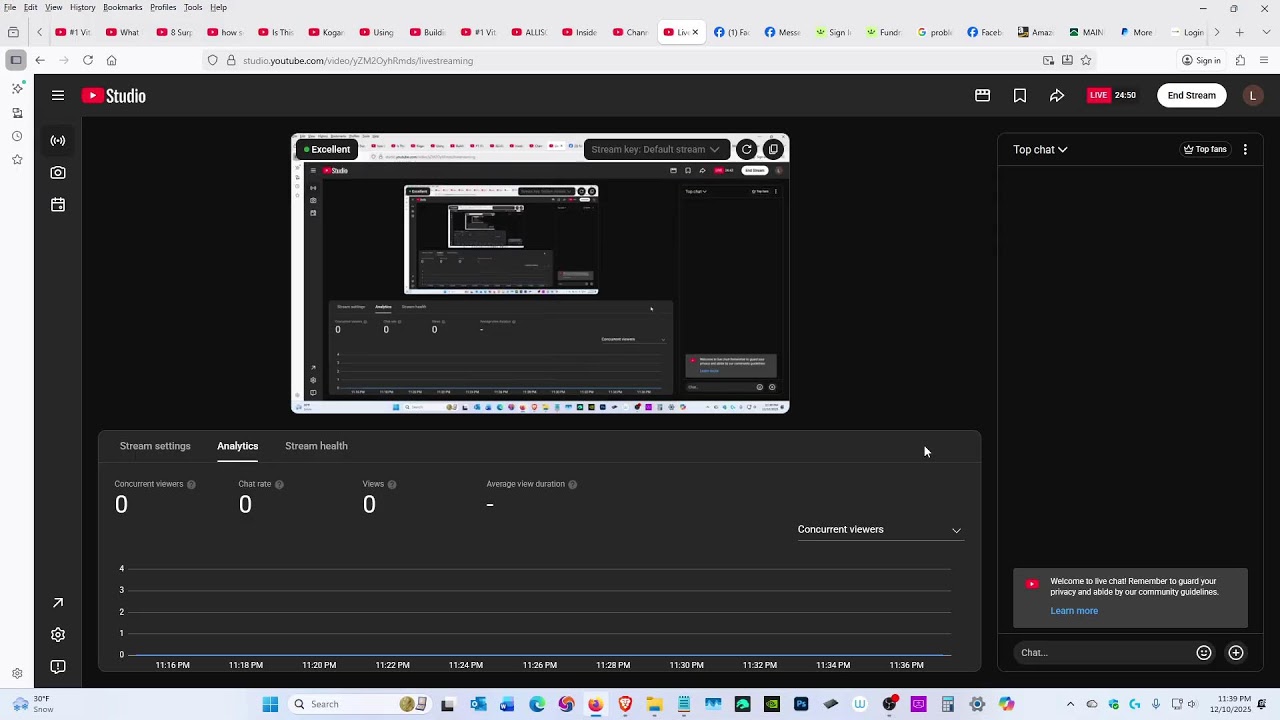Click help icon next to Views

pyautogui.click(x=392, y=485)
